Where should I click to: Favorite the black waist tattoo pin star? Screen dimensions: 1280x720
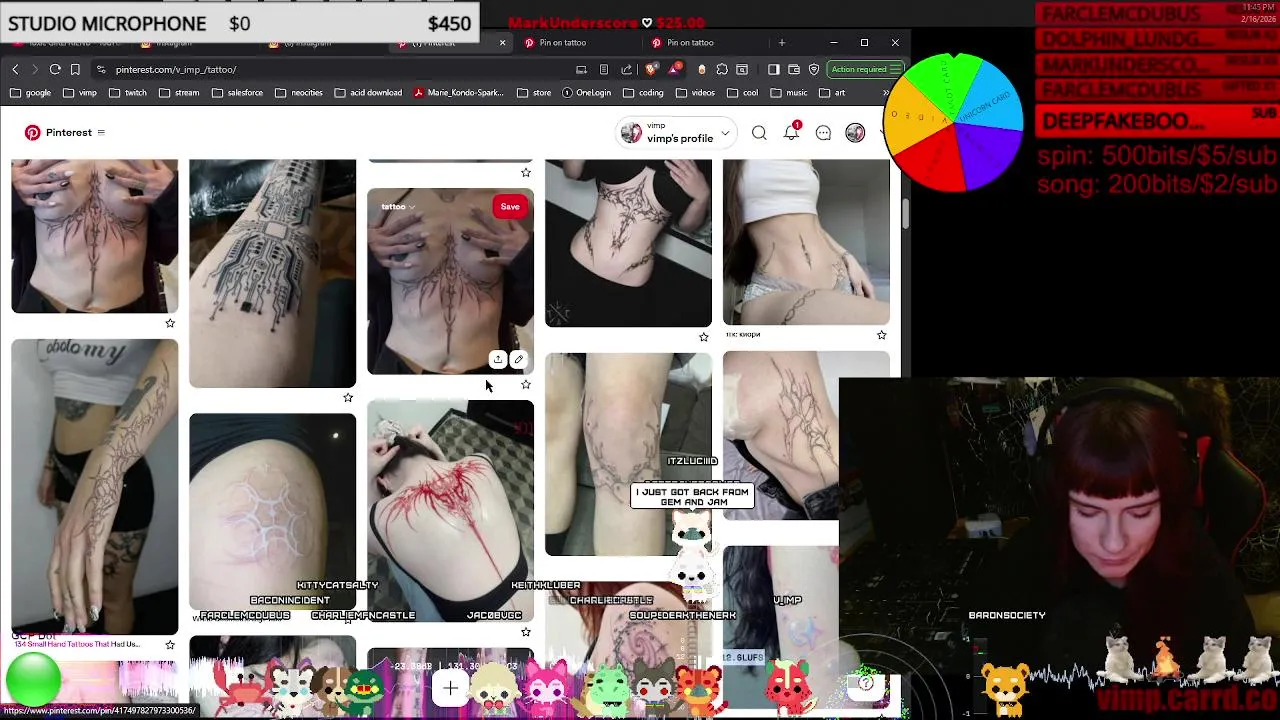click(704, 337)
